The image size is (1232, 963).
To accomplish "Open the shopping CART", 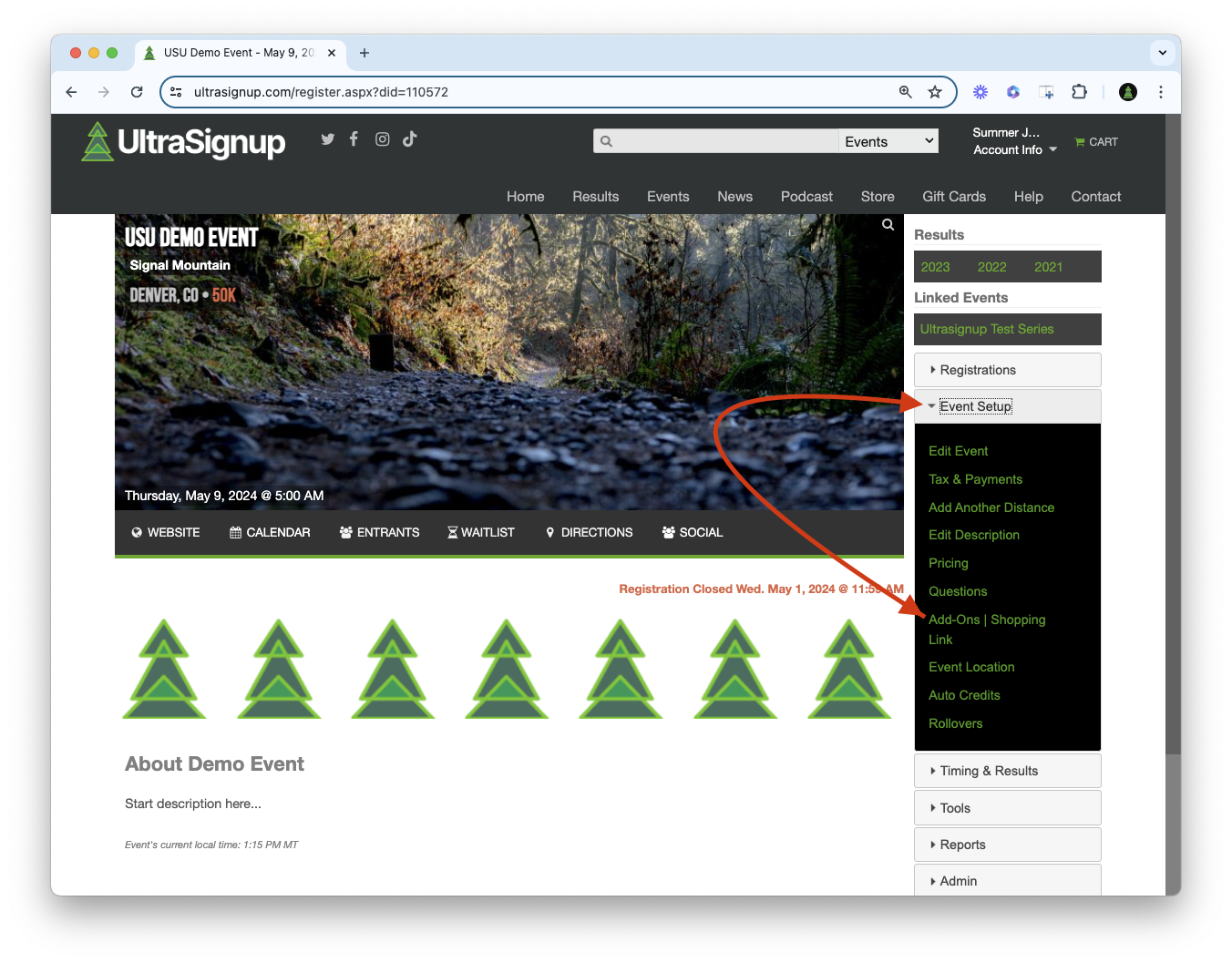I will (x=1096, y=142).
